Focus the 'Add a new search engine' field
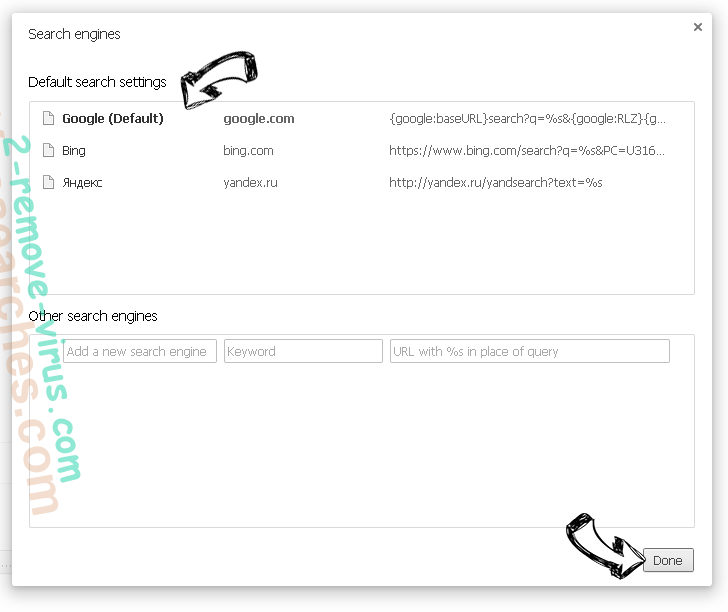Screen dimensions: 728x612 (139, 351)
